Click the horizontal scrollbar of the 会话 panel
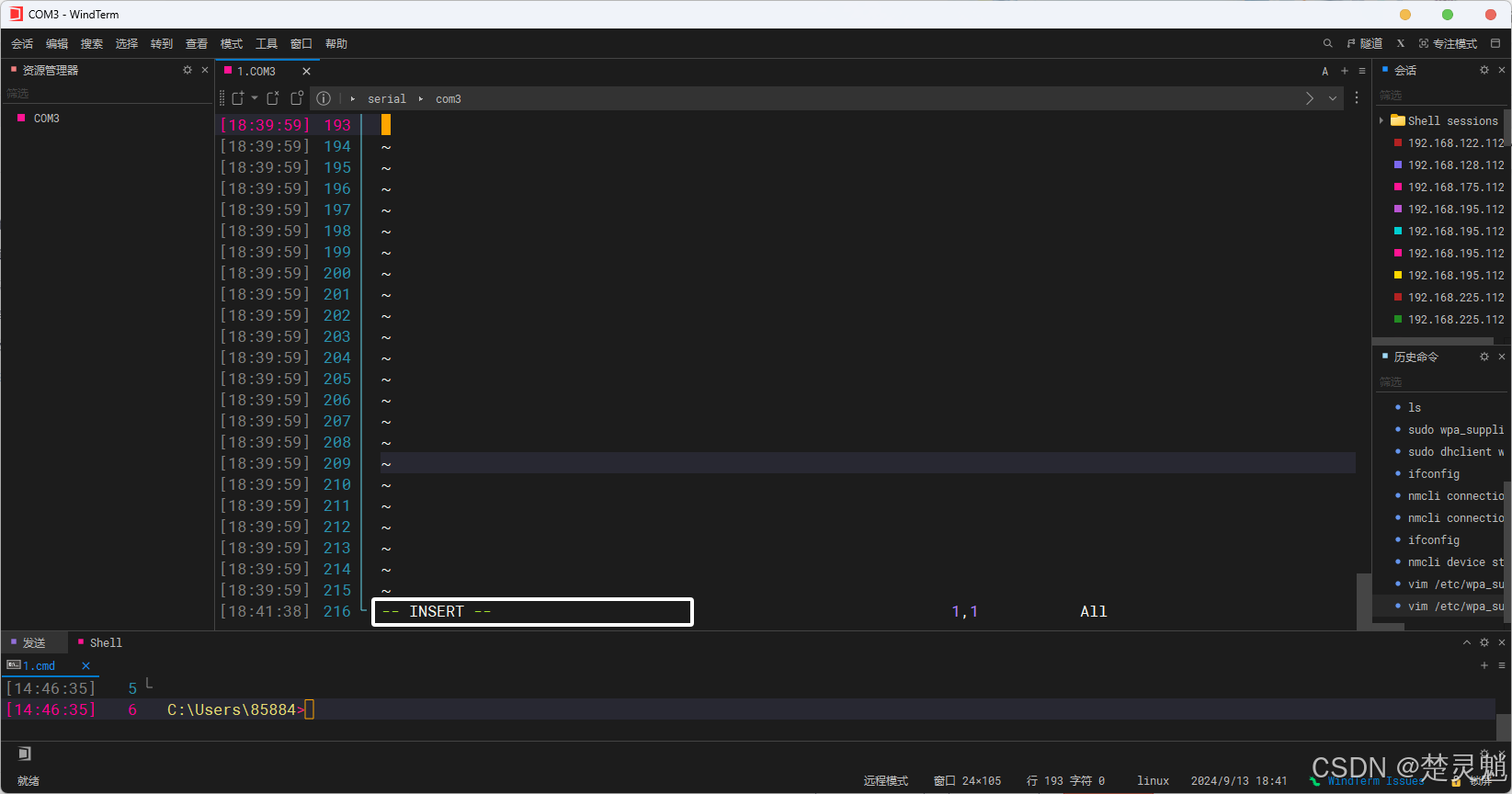 (1434, 341)
